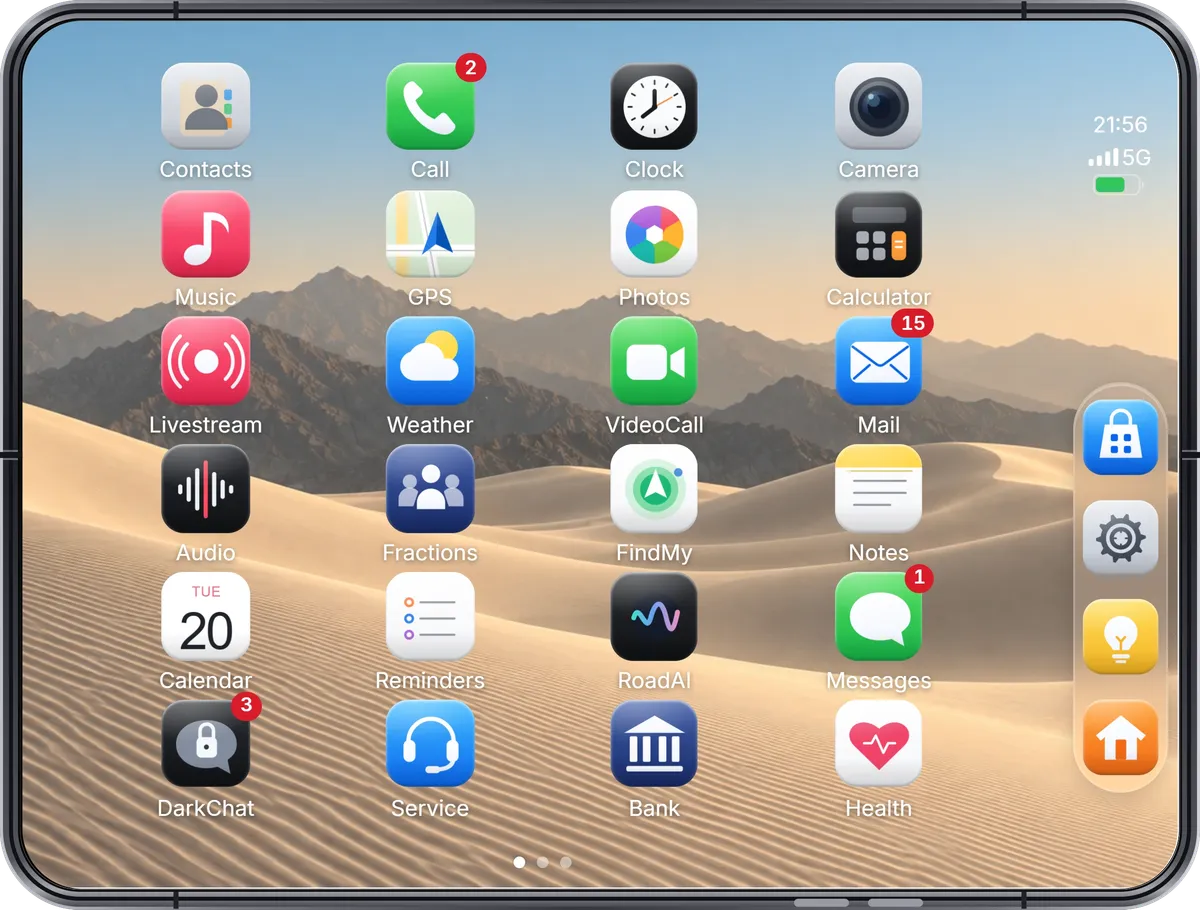Start the VideoCall app
This screenshot has width=1200, height=910.
[x=654, y=362]
